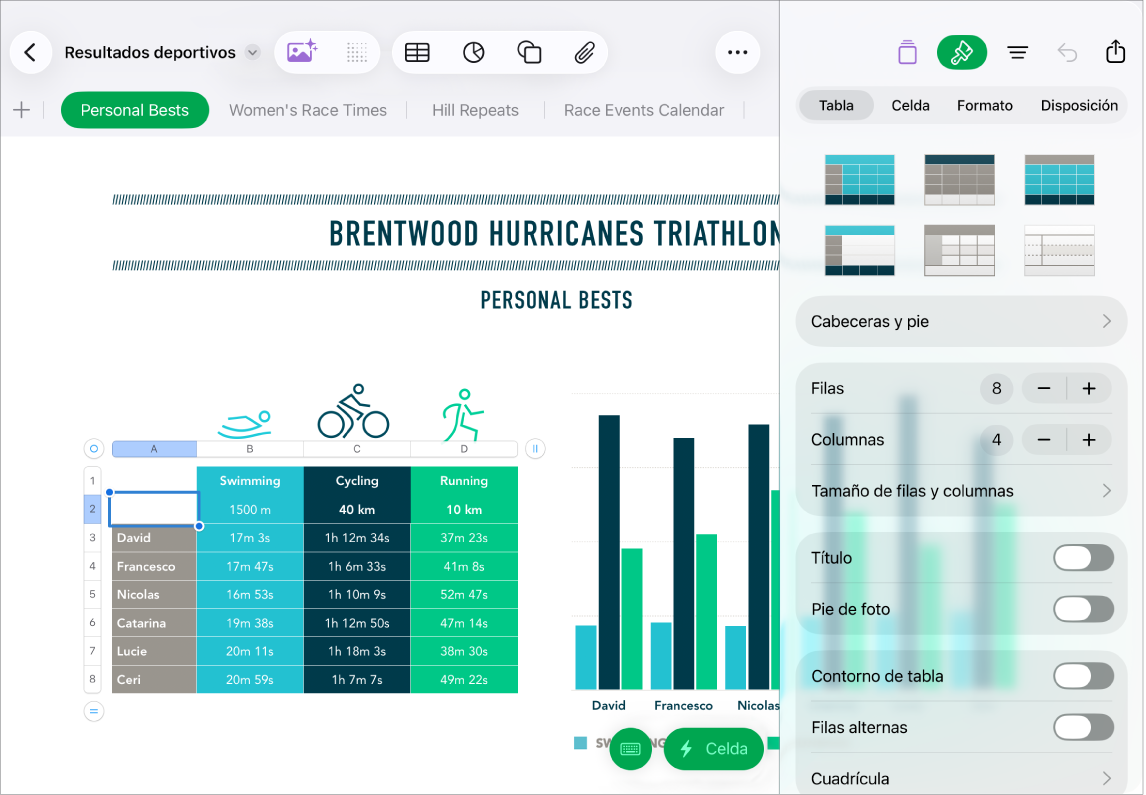Open the organize lines icon
Viewport: 1146px width, 795px height.
(1017, 53)
